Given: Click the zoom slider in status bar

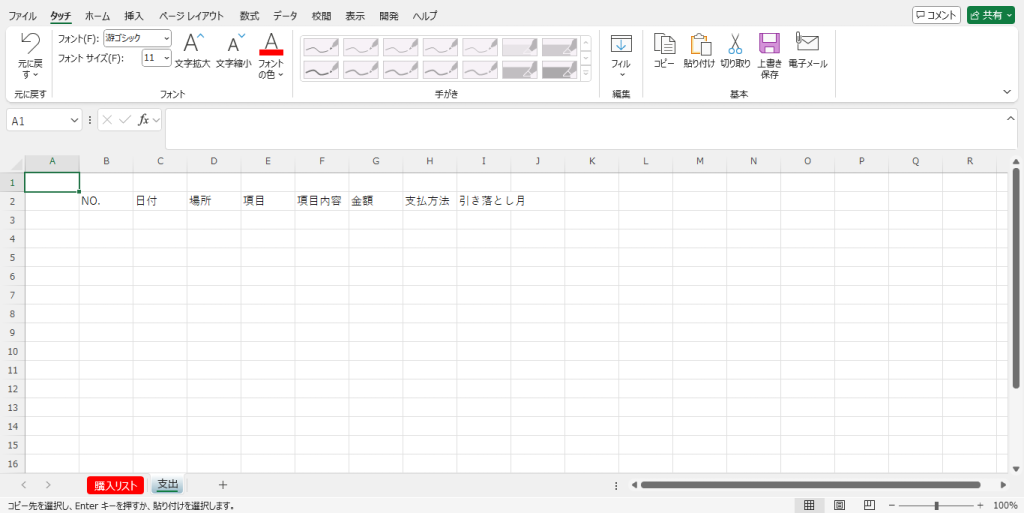Looking at the screenshot, I should pyautogui.click(x=936, y=505).
